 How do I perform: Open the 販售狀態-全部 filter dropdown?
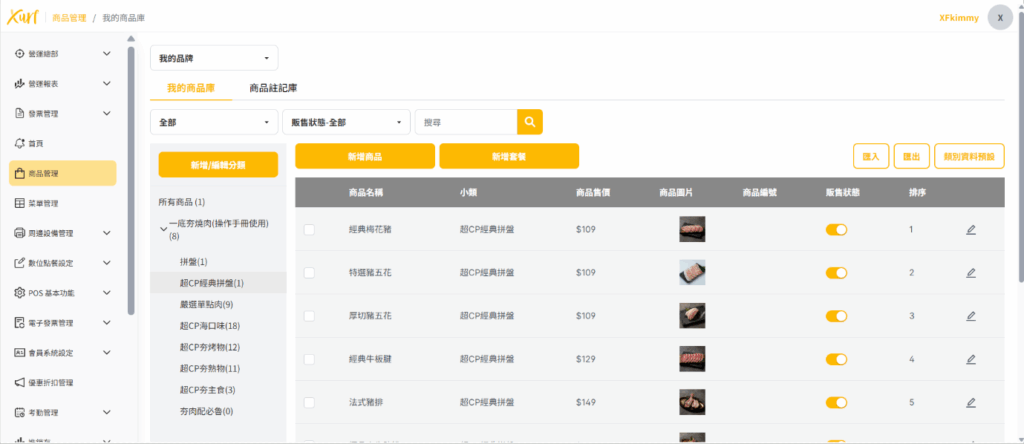pos(346,122)
